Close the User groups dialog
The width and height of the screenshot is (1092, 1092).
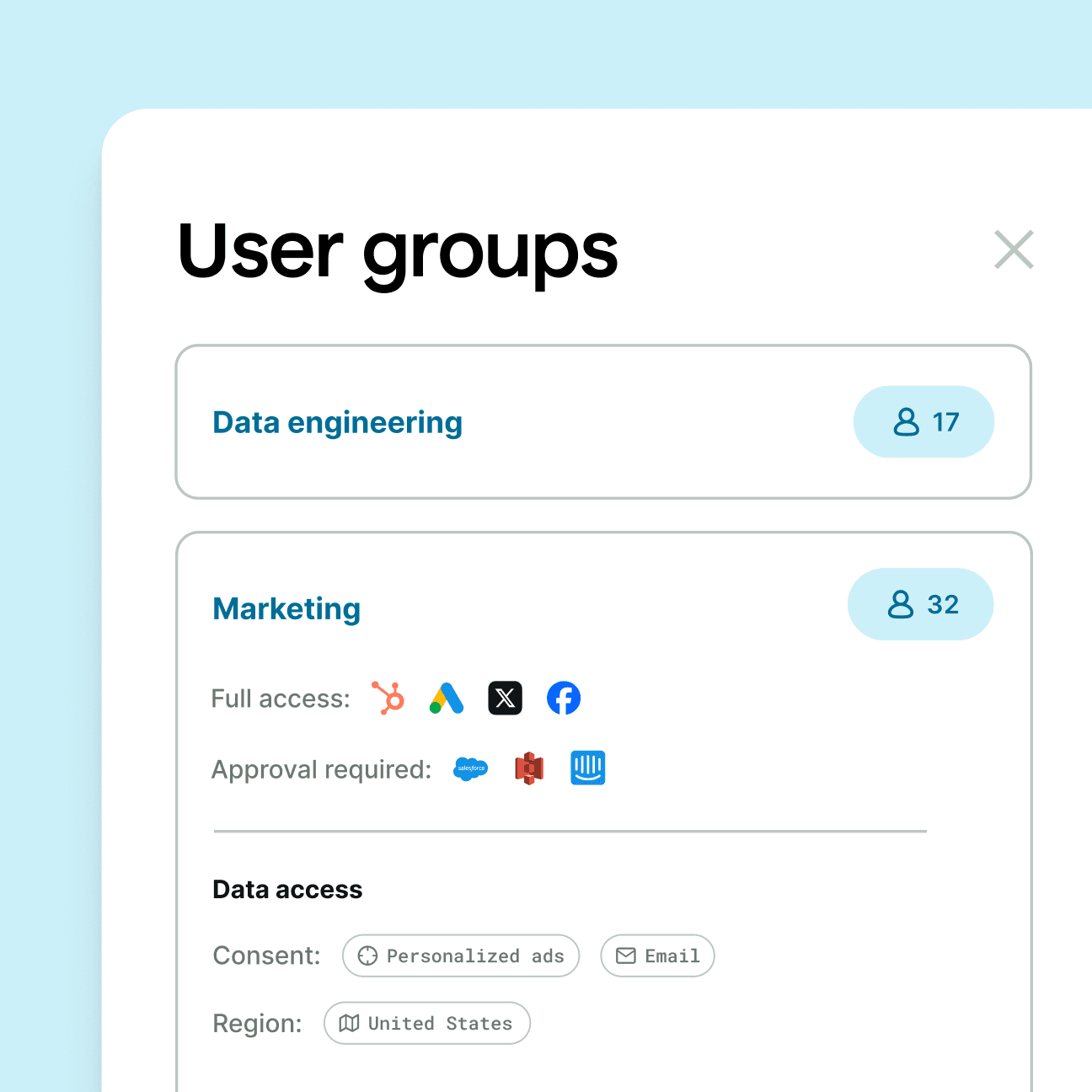(x=1014, y=249)
